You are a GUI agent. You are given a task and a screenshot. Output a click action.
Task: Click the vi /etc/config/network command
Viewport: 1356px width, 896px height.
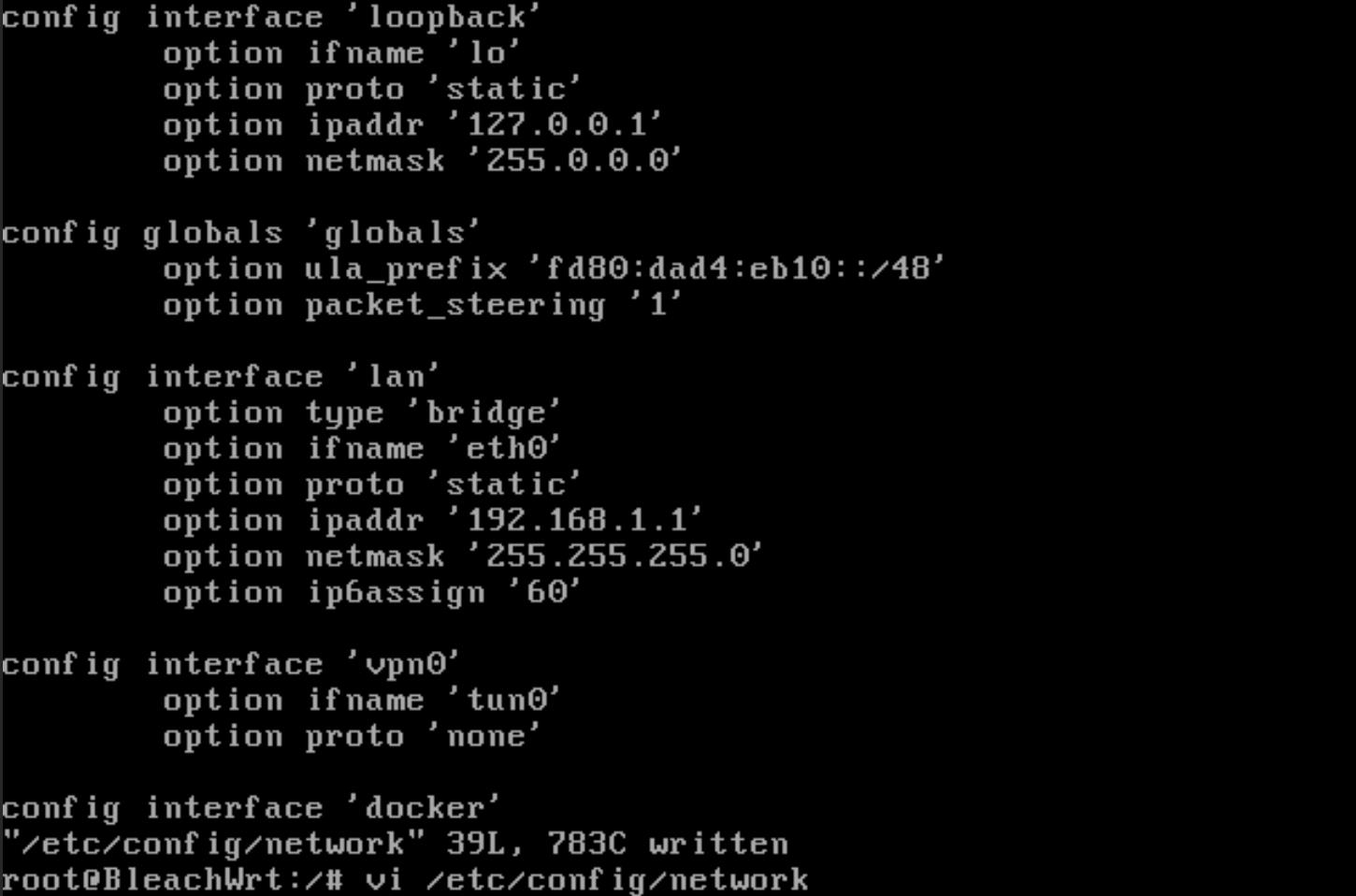coord(586,880)
